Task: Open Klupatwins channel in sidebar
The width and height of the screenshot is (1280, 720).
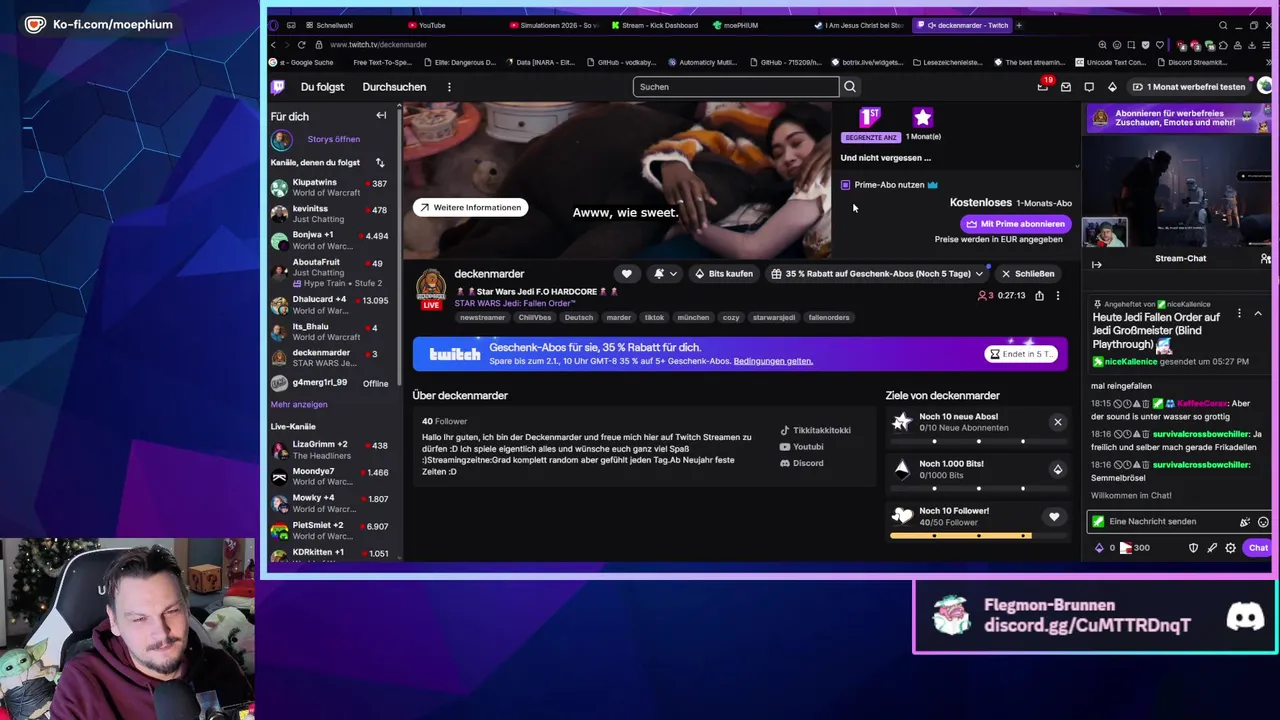Action: [330, 187]
